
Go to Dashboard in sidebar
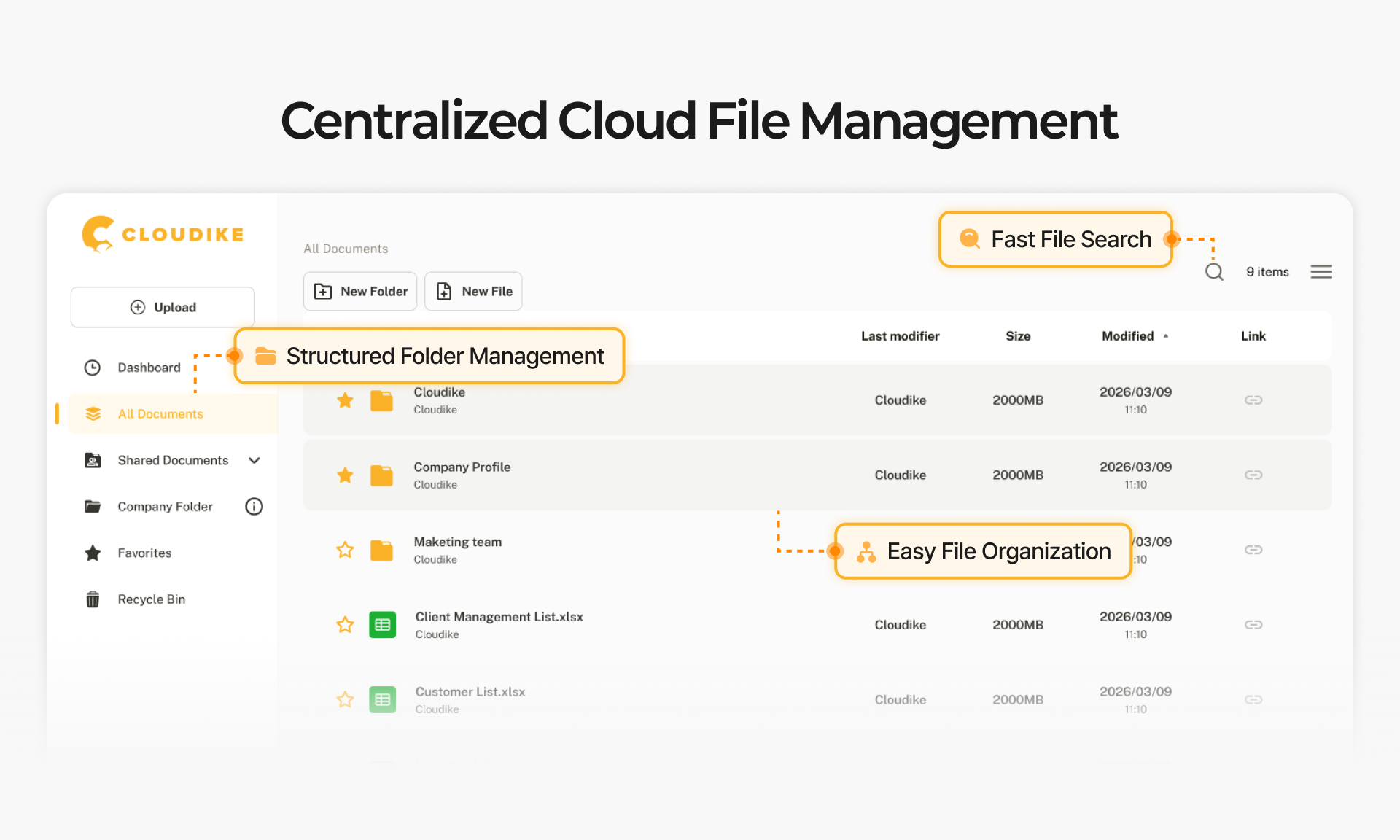pos(149,368)
